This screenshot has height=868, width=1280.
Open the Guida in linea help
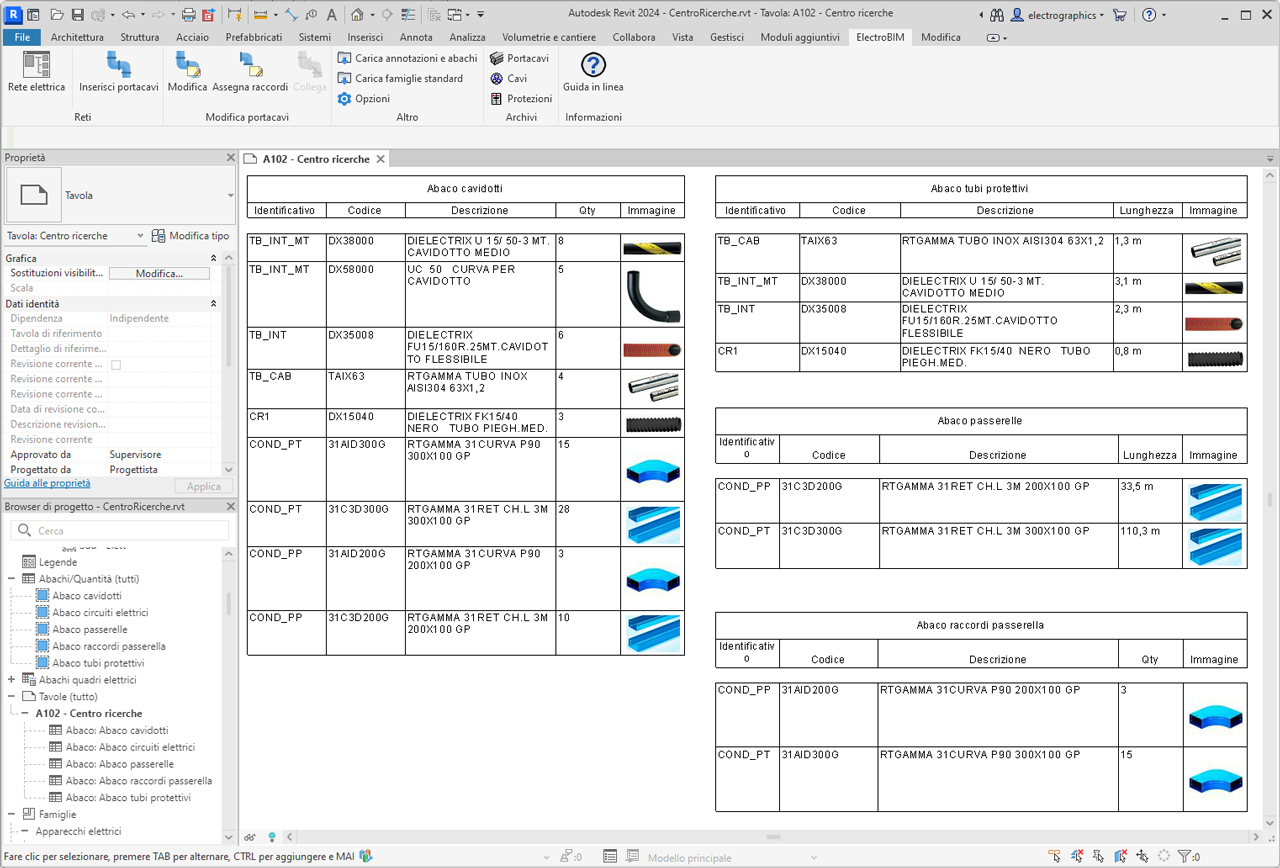click(x=593, y=73)
